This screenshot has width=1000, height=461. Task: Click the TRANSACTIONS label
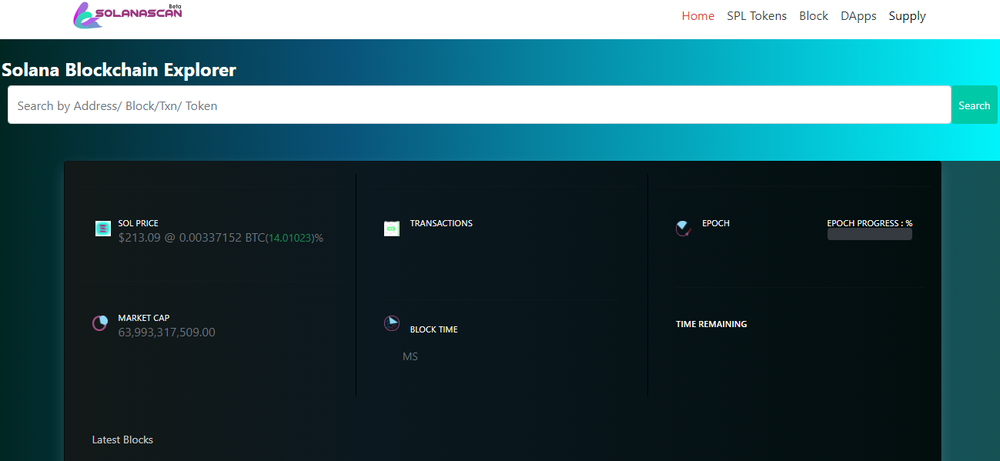pos(441,223)
